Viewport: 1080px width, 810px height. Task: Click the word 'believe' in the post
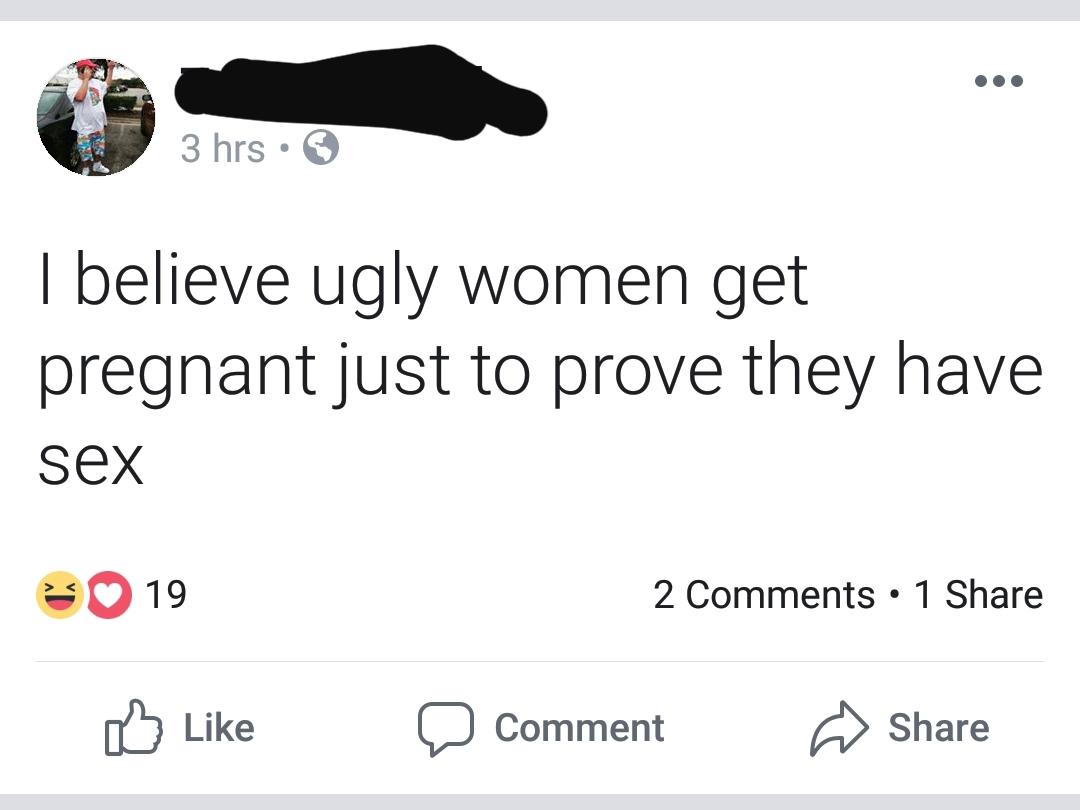pyautogui.click(x=183, y=279)
